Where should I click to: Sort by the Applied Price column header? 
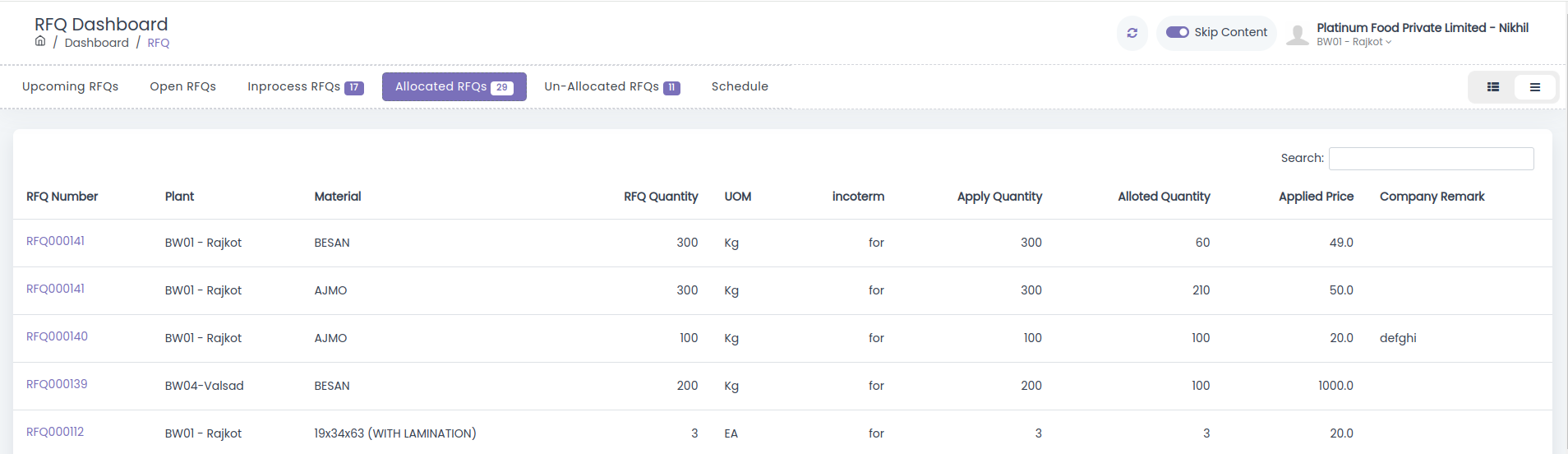point(1316,197)
